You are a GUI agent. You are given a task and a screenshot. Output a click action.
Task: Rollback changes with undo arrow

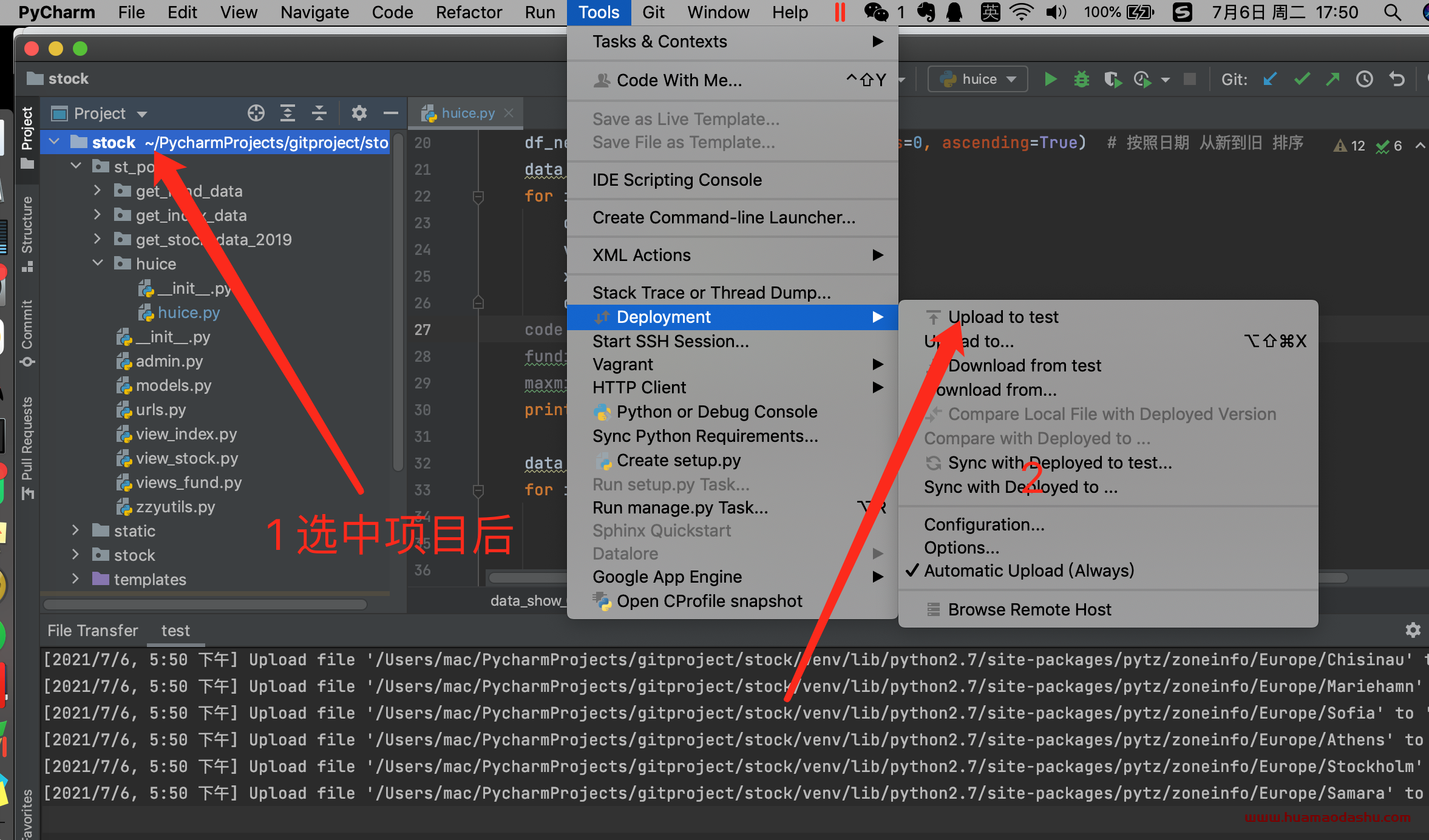(1397, 80)
